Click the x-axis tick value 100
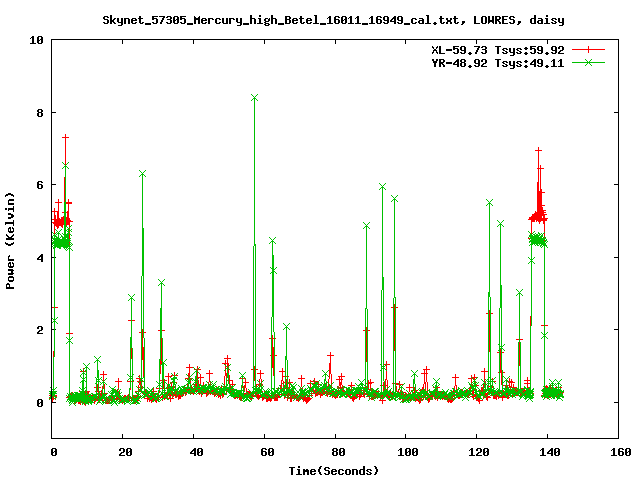 [408, 452]
